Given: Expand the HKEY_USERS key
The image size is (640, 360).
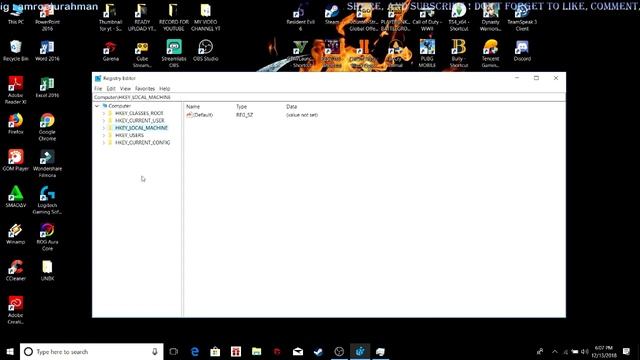Looking at the screenshot, I should click(104, 136).
